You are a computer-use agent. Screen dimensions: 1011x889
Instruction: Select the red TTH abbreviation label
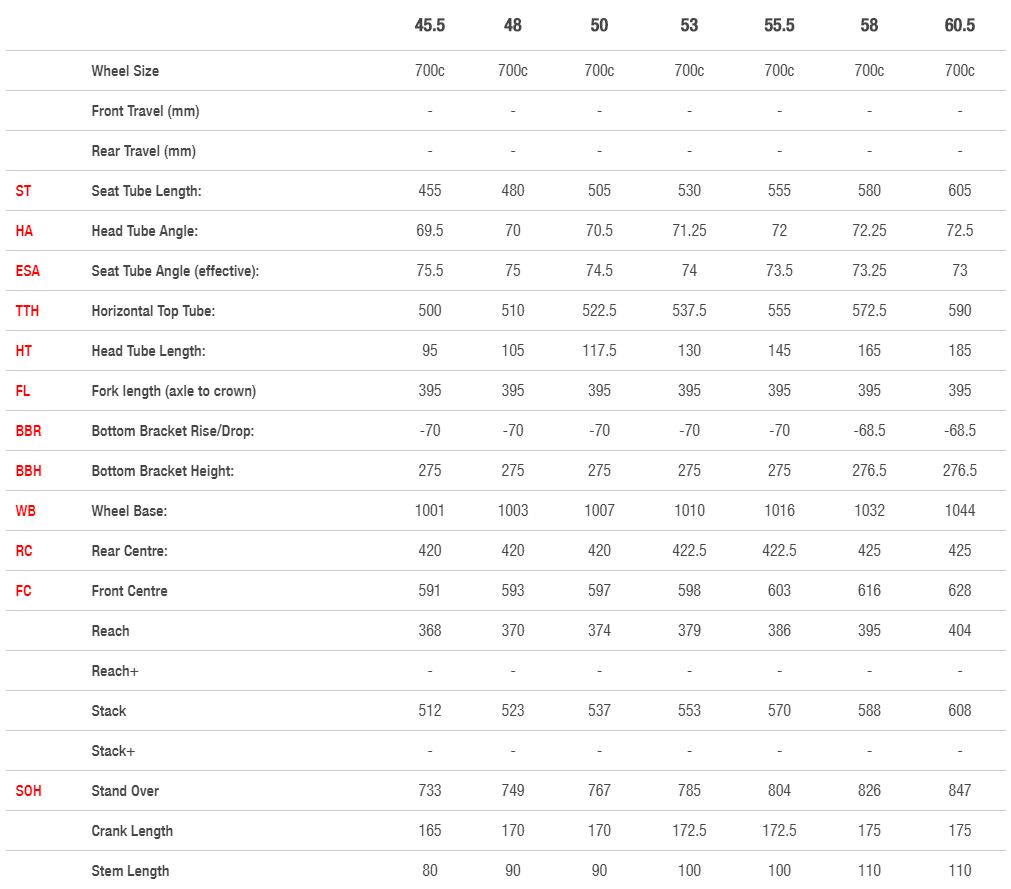point(27,311)
